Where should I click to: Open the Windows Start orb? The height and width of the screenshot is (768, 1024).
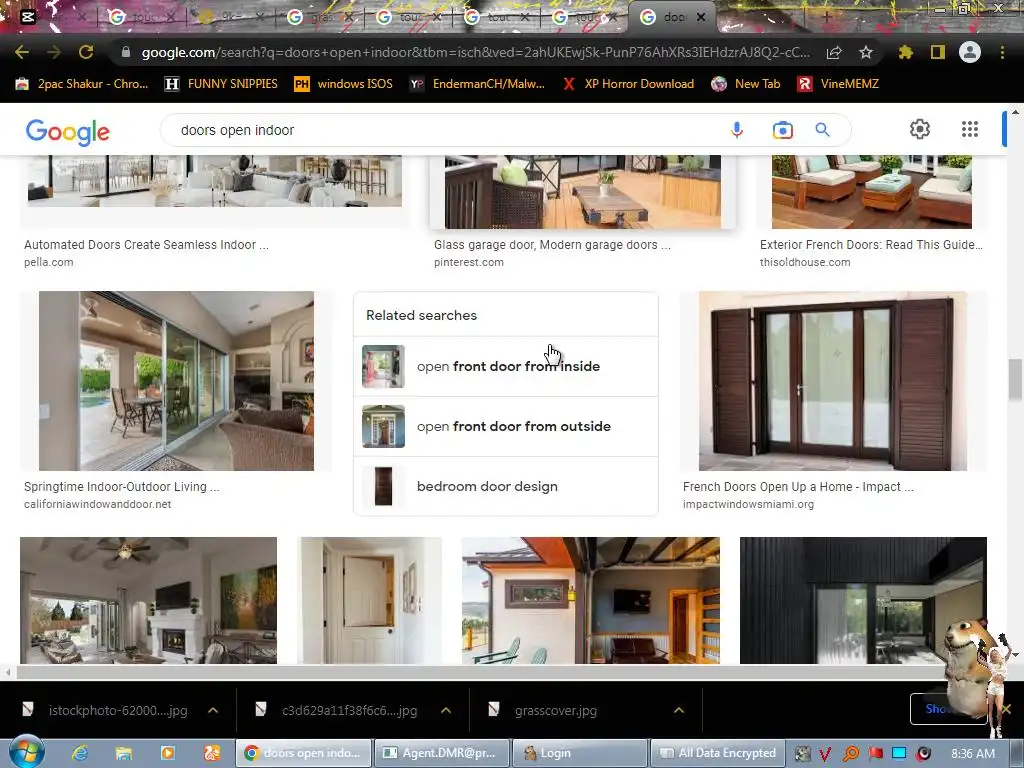point(27,752)
